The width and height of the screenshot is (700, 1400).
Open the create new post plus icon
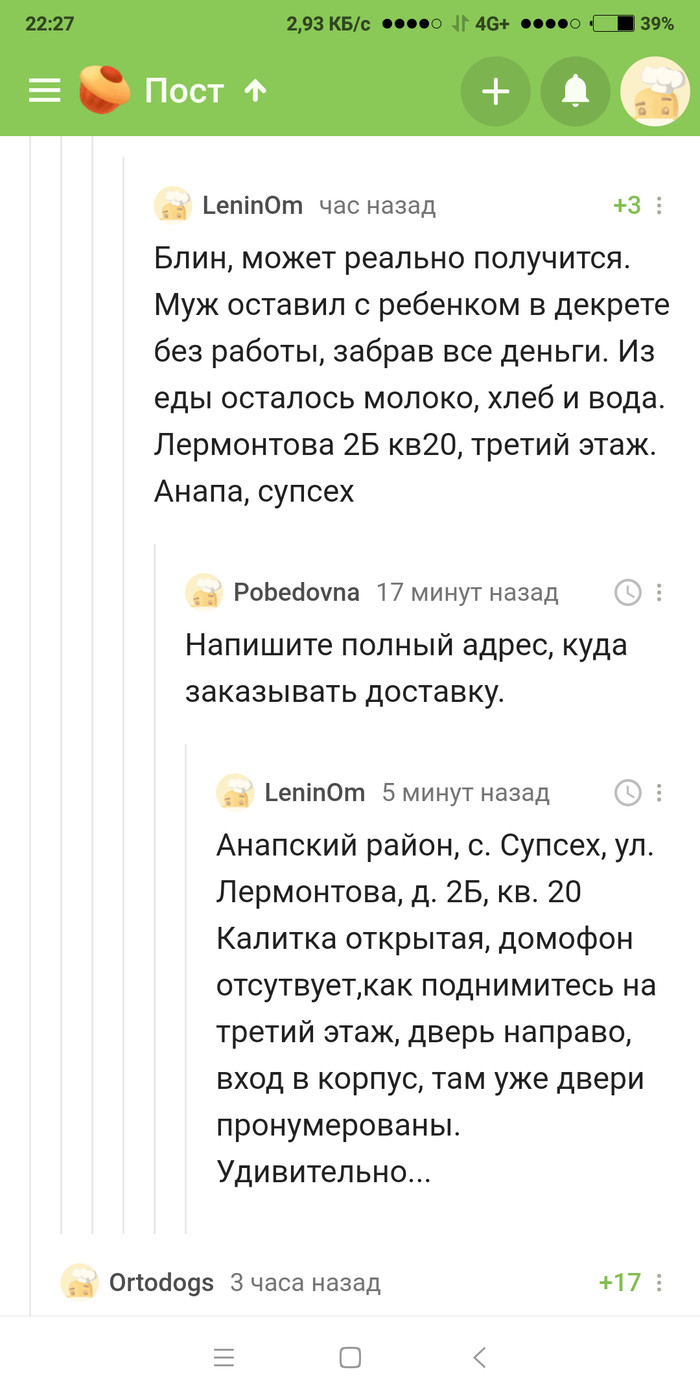click(496, 91)
